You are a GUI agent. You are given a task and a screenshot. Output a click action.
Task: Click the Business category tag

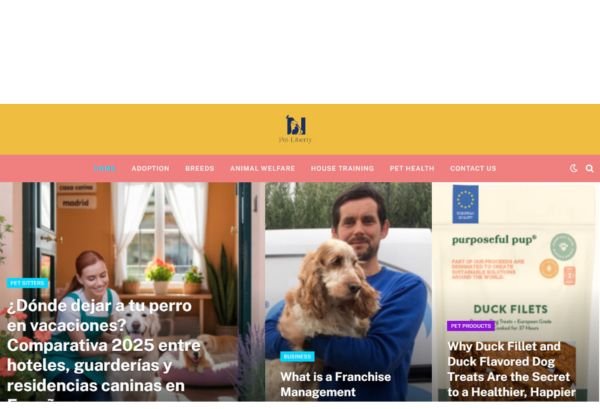point(297,357)
